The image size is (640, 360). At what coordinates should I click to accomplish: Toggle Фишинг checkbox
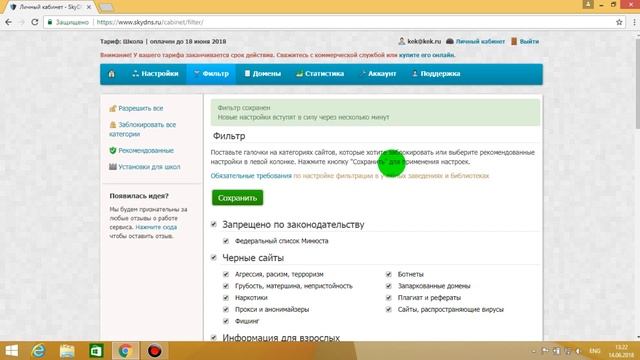pyautogui.click(x=226, y=321)
